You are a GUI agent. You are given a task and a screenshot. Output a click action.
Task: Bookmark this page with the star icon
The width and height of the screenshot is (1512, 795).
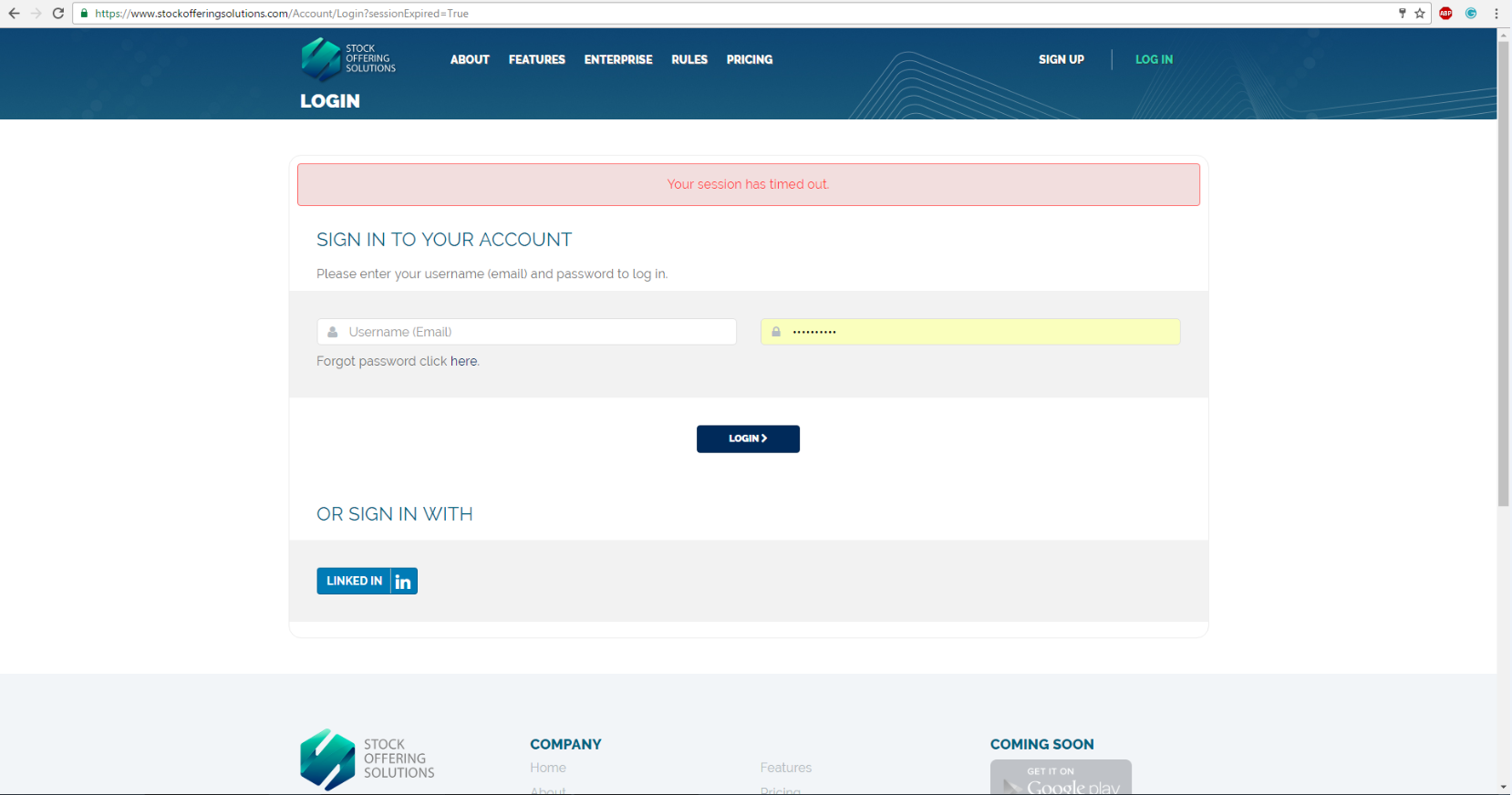(1420, 14)
